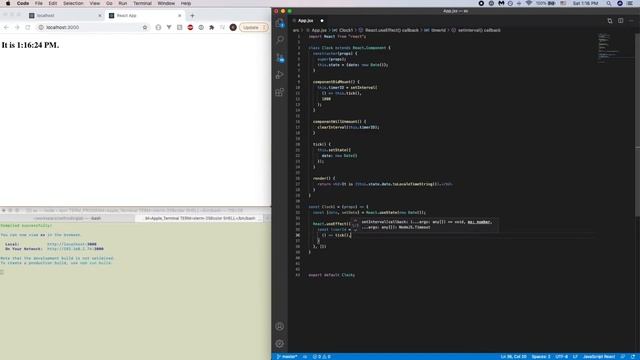Open the Manage gear in VS Code activity bar
Screen dimensions: 640x360
coord(280,344)
